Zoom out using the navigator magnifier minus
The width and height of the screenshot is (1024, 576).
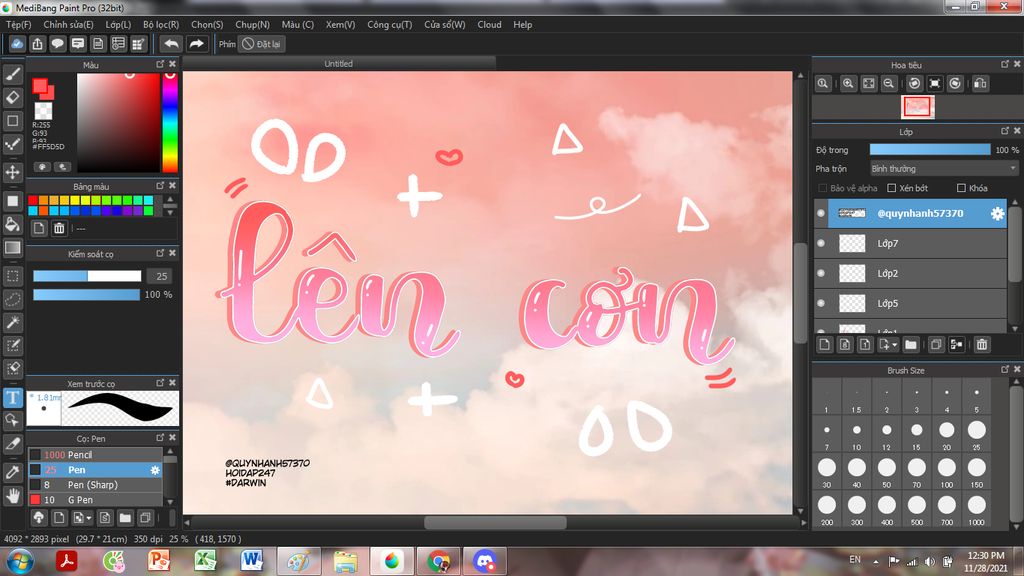click(889, 84)
